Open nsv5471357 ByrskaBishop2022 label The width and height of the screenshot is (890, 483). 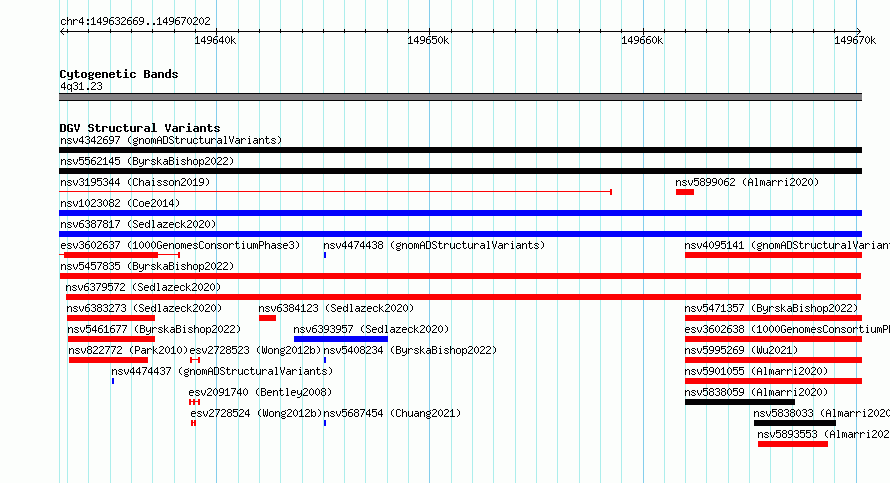[x=771, y=308]
